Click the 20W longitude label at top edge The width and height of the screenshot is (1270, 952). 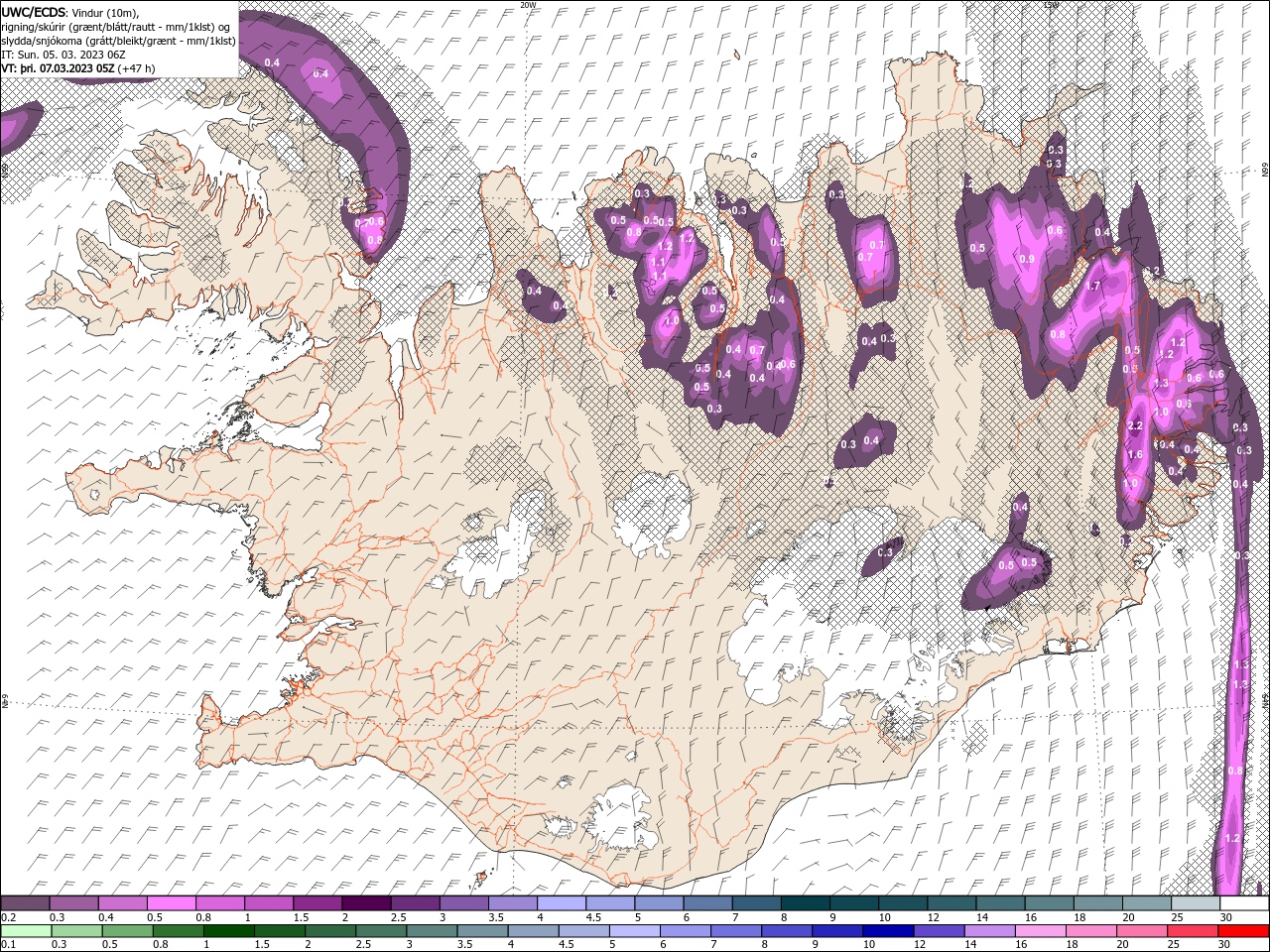click(527, 5)
